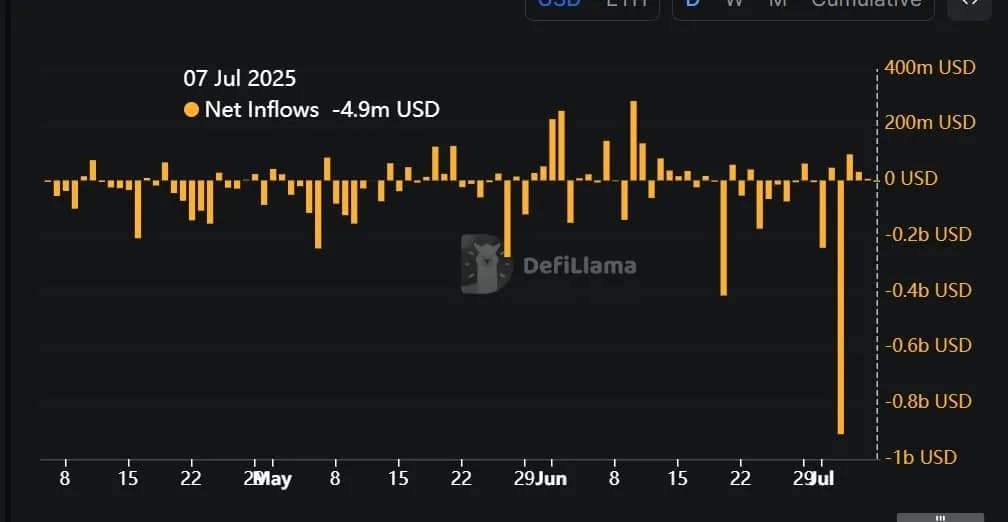Click the 07 Jul 2025 tooltip date

tap(240, 78)
